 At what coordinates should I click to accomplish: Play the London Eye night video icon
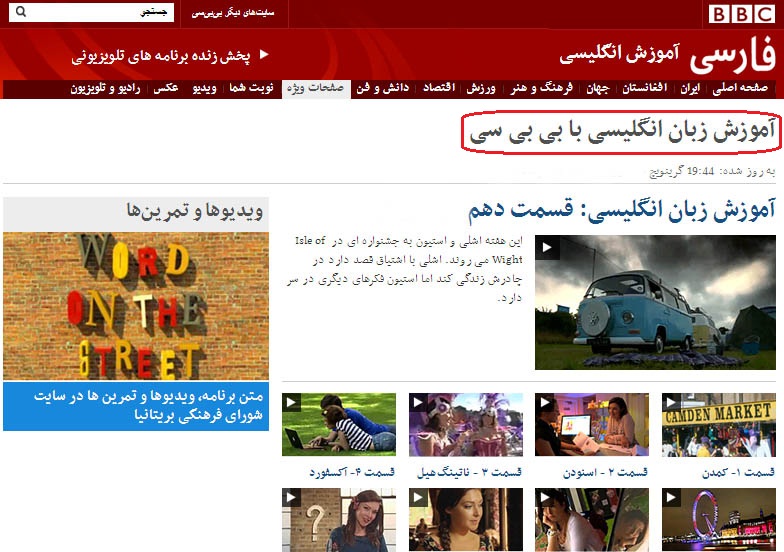pos(671,498)
